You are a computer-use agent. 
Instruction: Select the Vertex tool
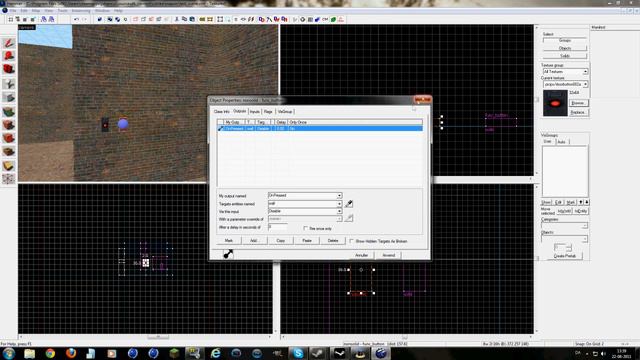click(9, 179)
